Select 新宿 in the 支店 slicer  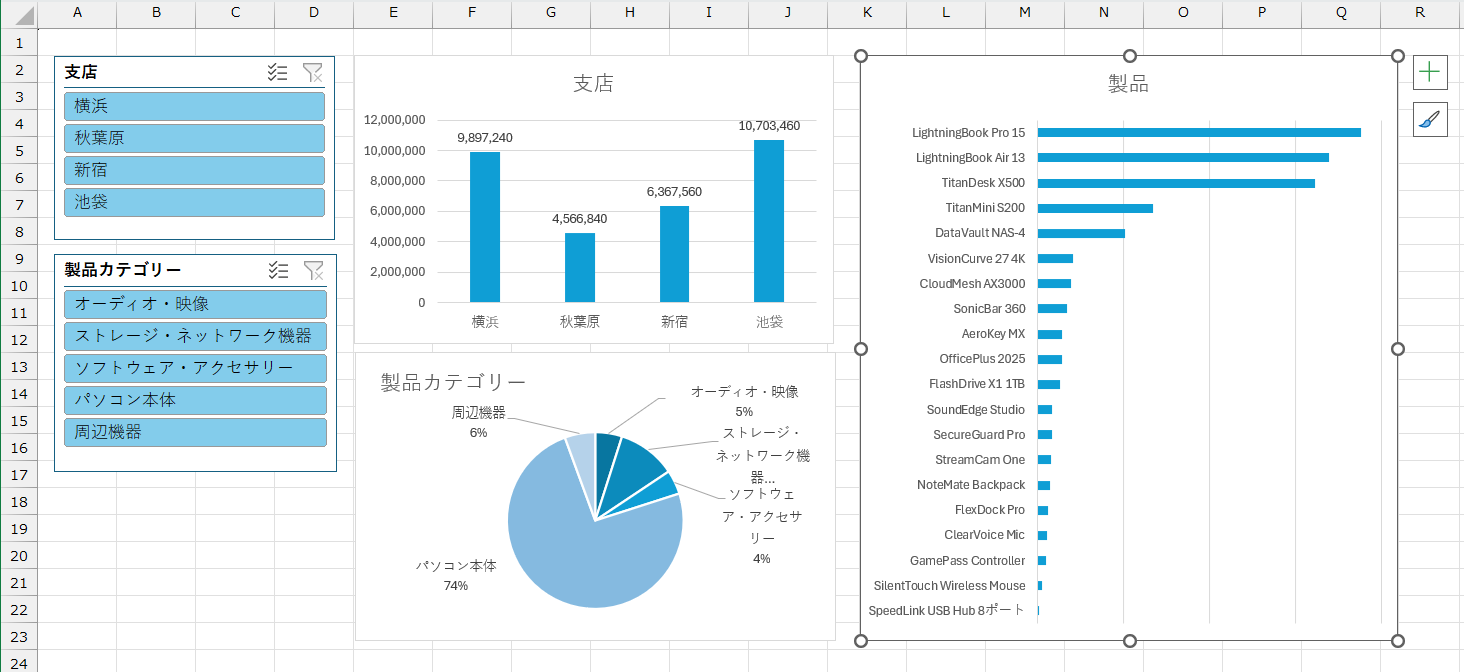(x=194, y=170)
